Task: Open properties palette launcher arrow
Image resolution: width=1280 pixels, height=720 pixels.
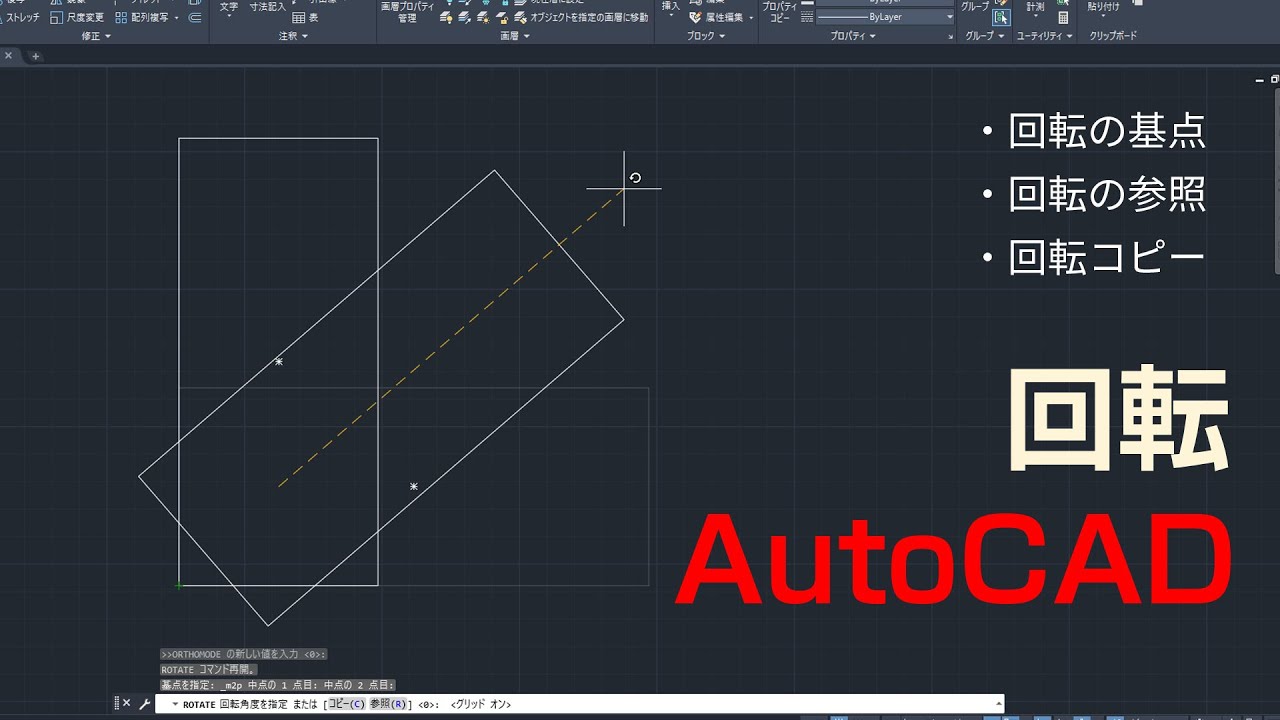Action: click(951, 37)
